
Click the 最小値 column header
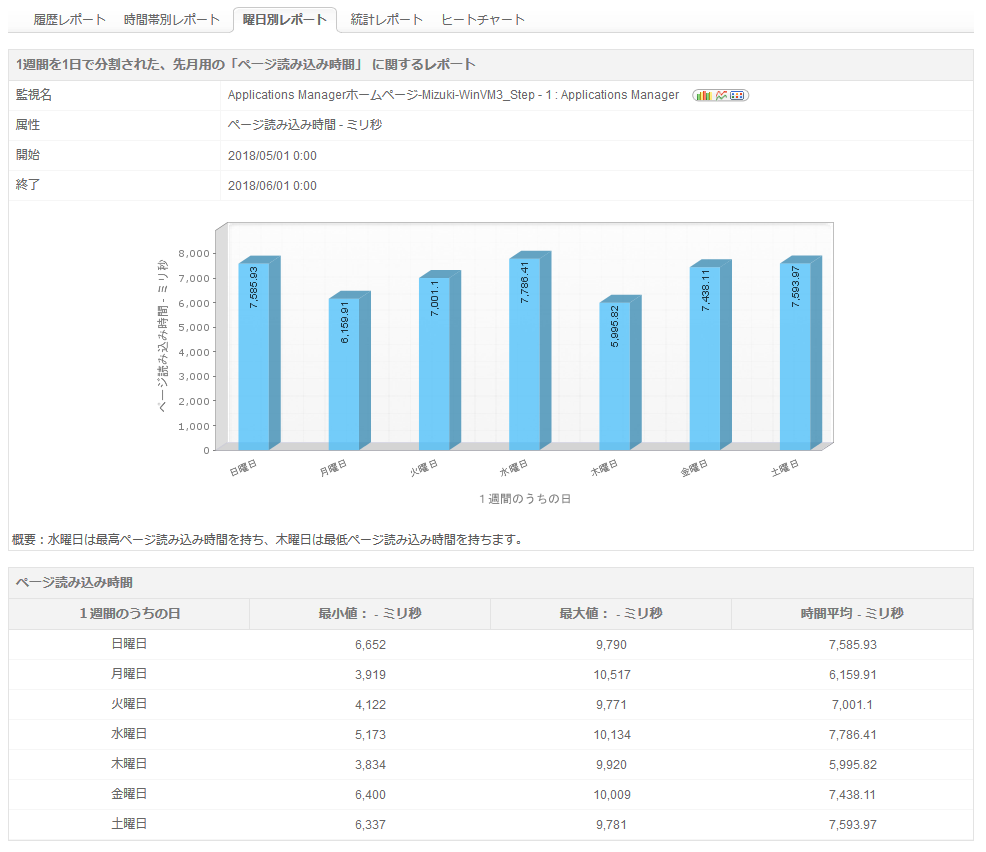coord(369,614)
